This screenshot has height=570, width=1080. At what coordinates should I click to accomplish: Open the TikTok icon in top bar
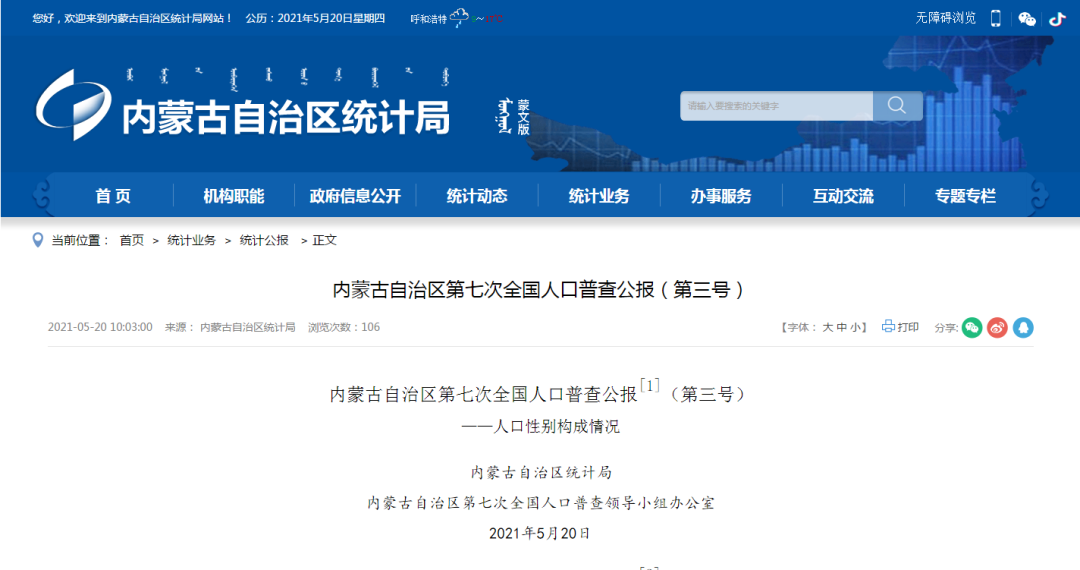(x=1057, y=19)
